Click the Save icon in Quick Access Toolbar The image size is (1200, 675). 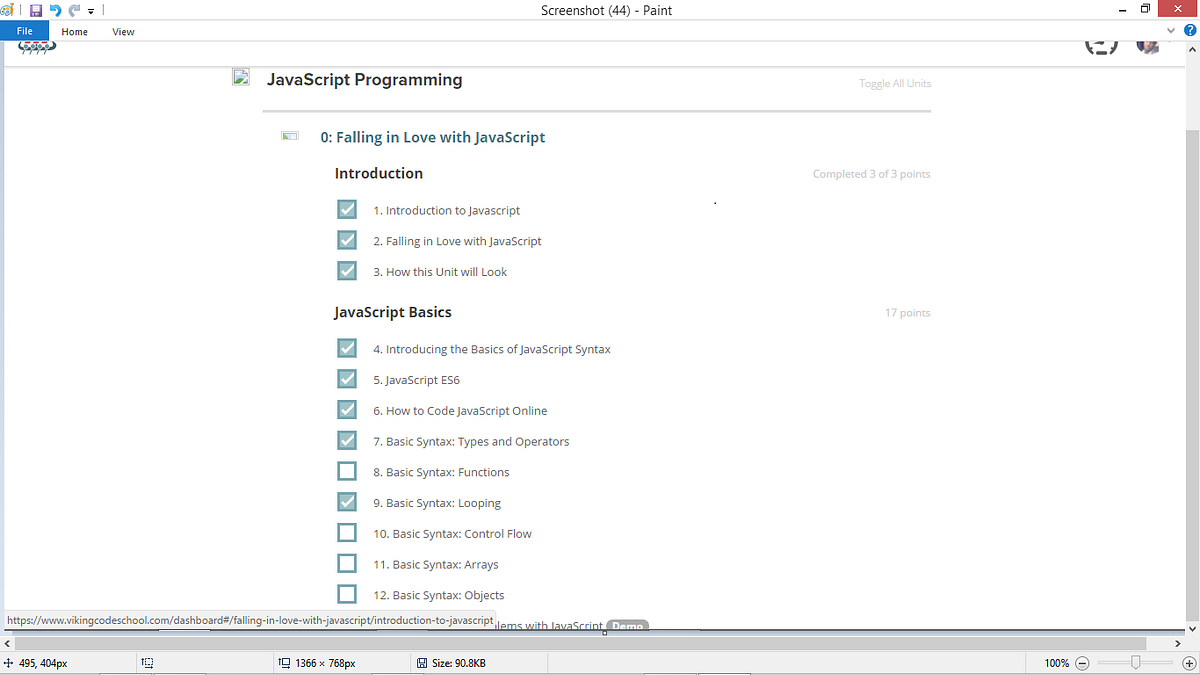pyautogui.click(x=35, y=10)
